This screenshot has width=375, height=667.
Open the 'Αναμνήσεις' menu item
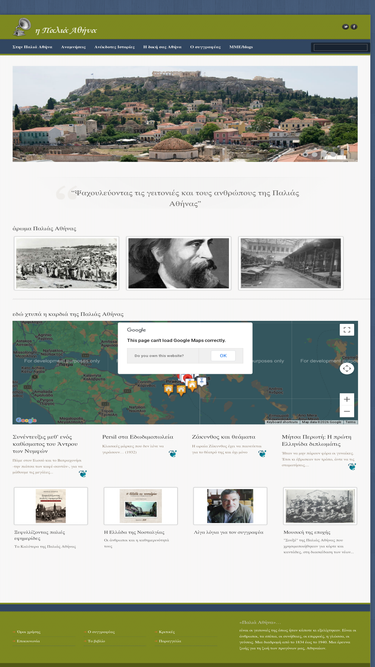coord(73,47)
